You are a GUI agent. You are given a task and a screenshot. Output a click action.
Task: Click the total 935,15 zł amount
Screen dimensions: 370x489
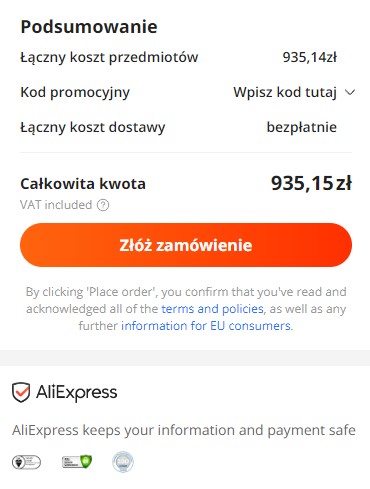click(311, 183)
